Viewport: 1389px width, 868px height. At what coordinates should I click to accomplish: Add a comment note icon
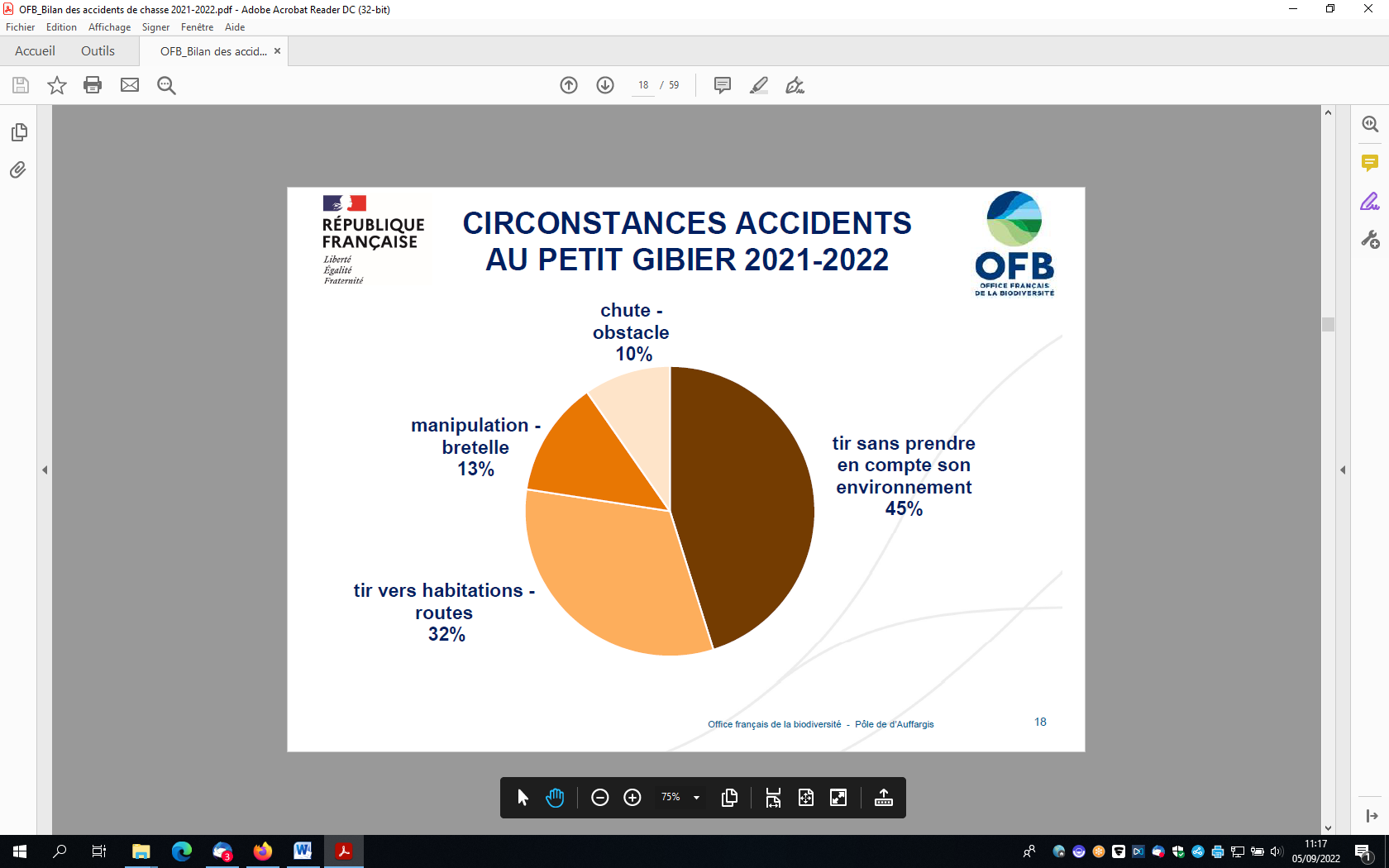tap(722, 85)
